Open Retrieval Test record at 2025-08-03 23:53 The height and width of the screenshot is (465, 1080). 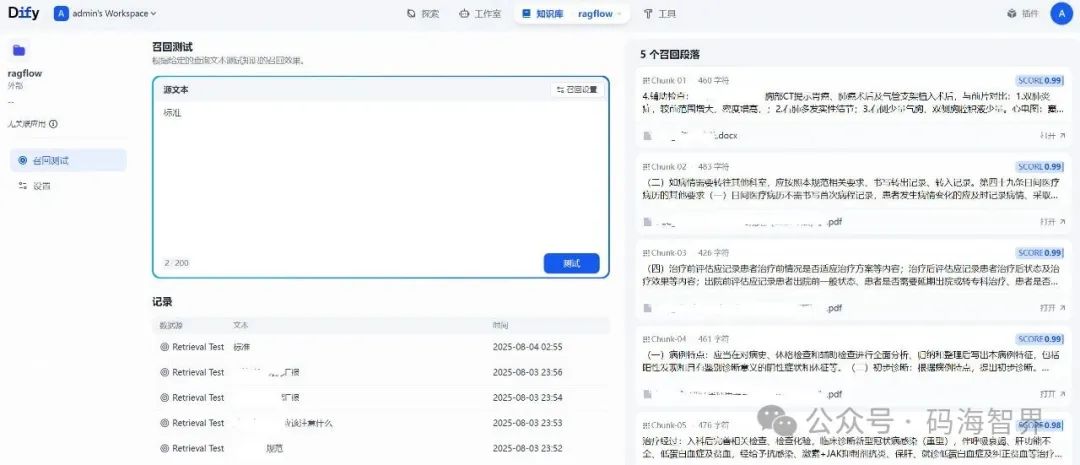(x=380, y=423)
